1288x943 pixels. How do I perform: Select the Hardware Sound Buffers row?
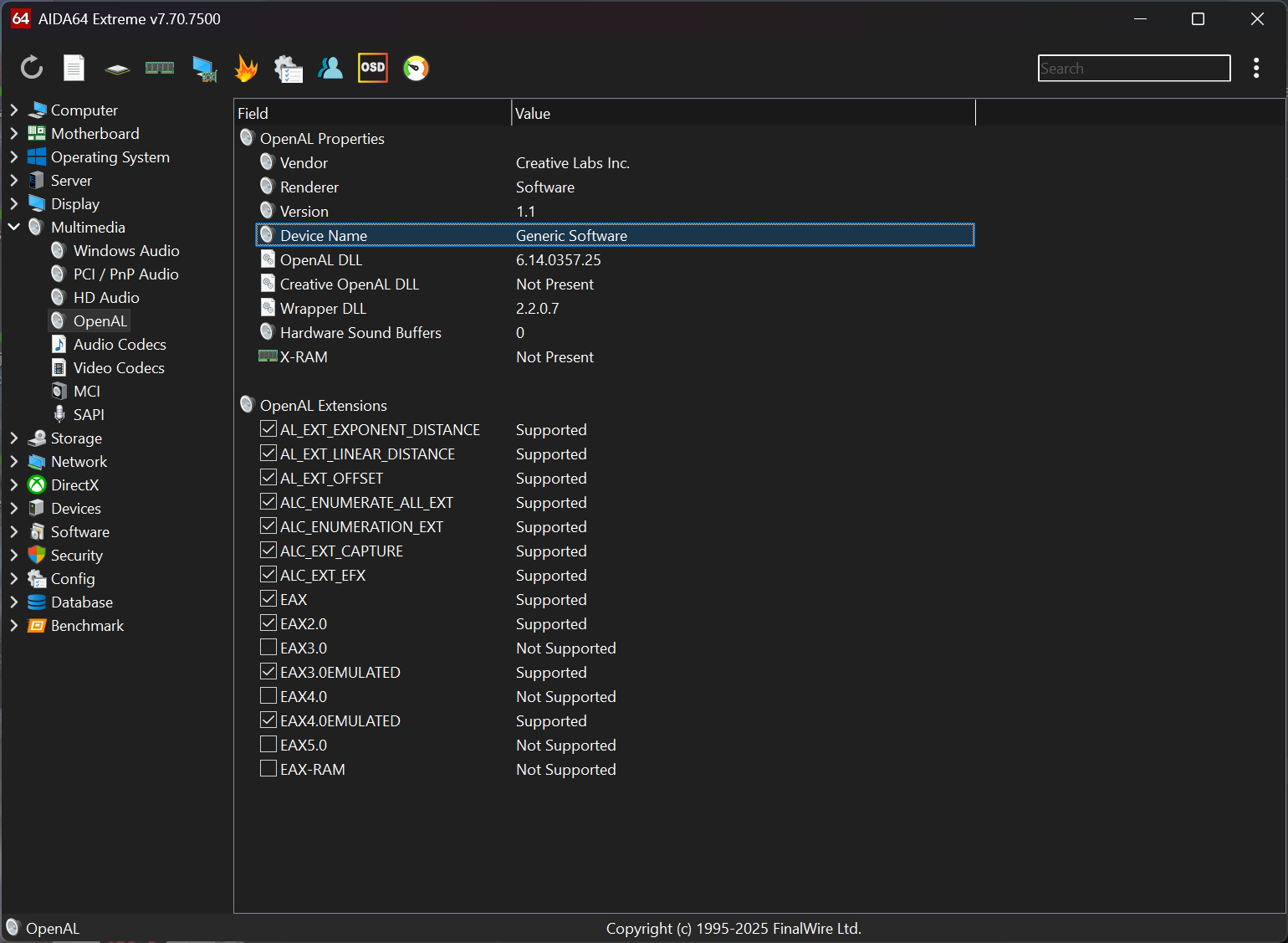(x=615, y=332)
